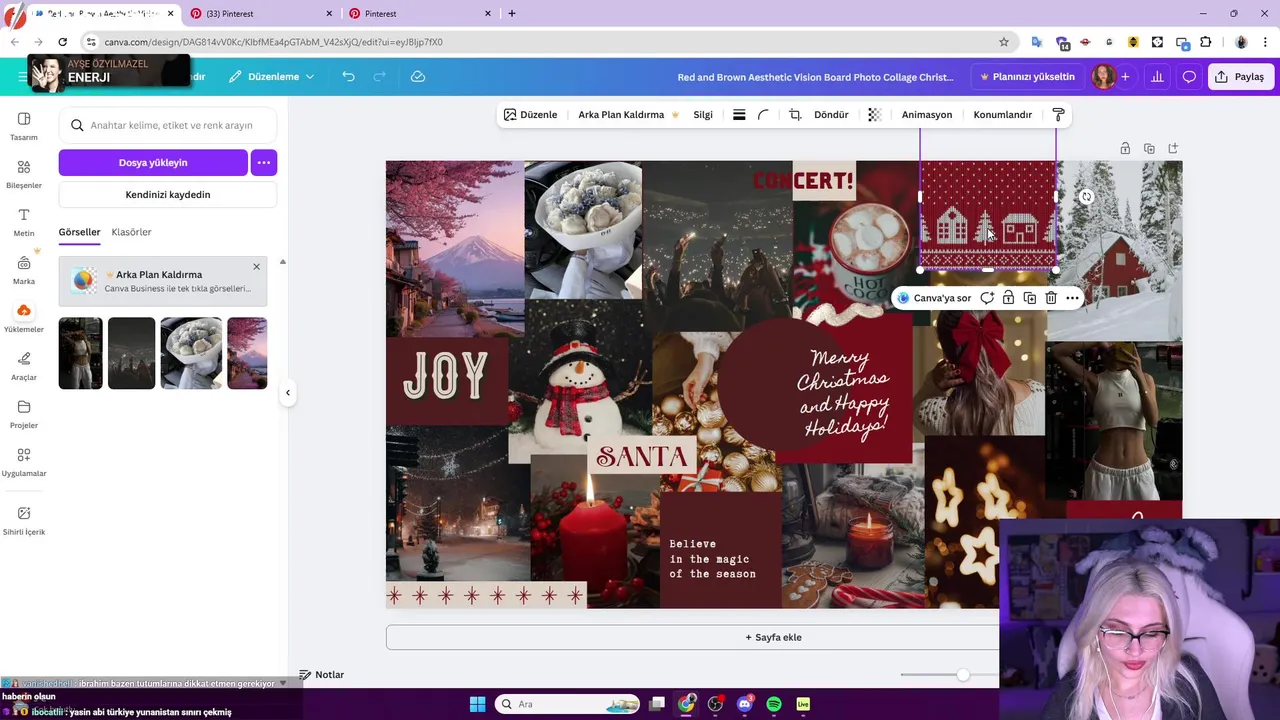Open the Yüklemeler uploads panel
1280x720 pixels.
tap(24, 318)
